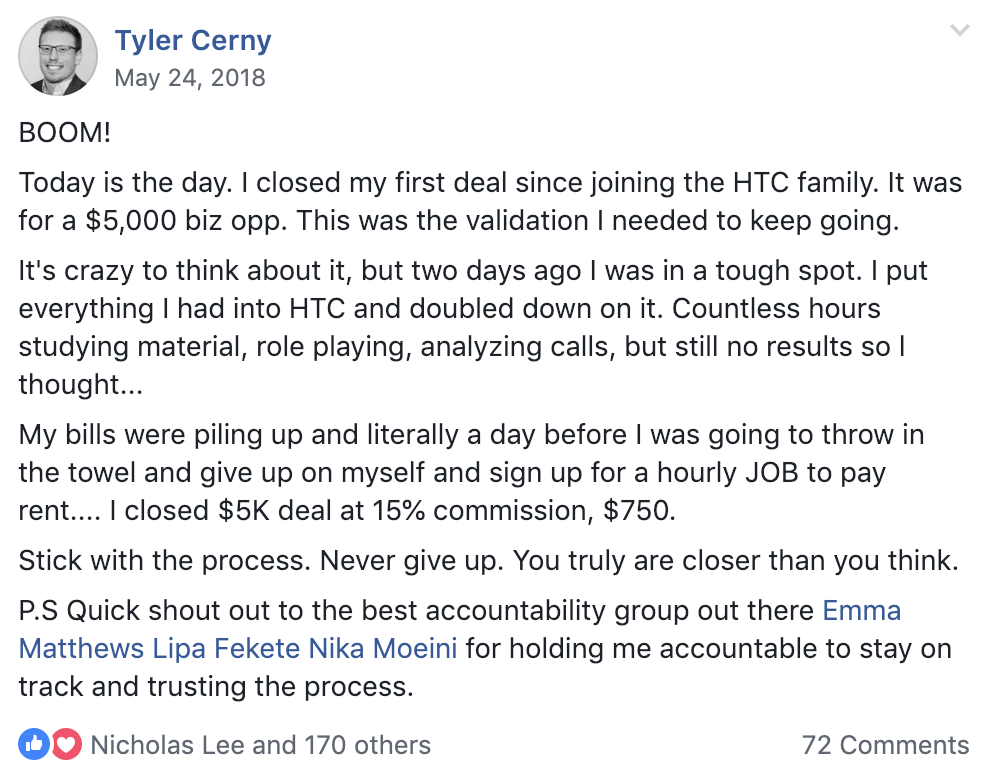Click the blue Like reaction icon
The height and width of the screenshot is (782, 992).
[34, 744]
